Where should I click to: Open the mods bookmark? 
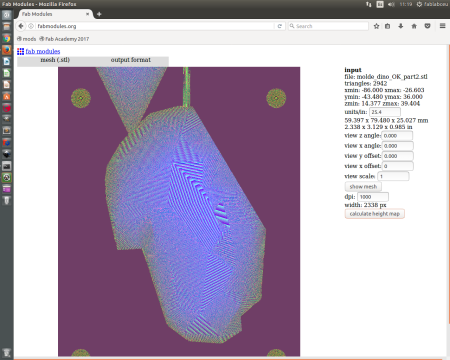click(x=27, y=39)
